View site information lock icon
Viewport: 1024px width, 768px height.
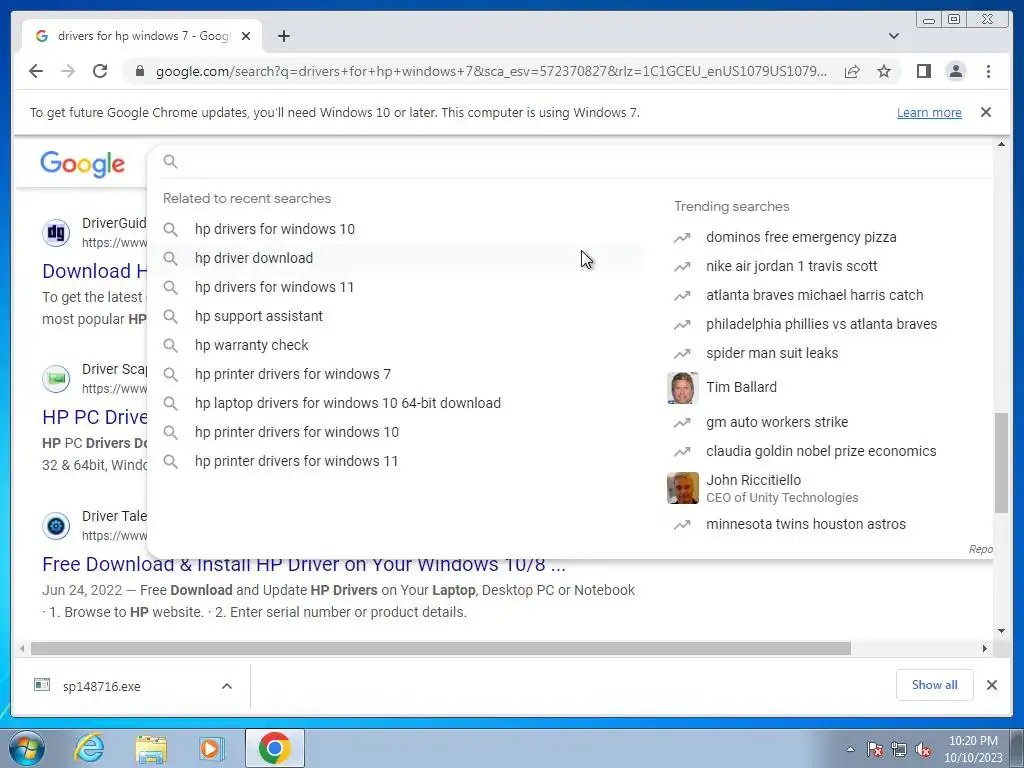coord(139,71)
